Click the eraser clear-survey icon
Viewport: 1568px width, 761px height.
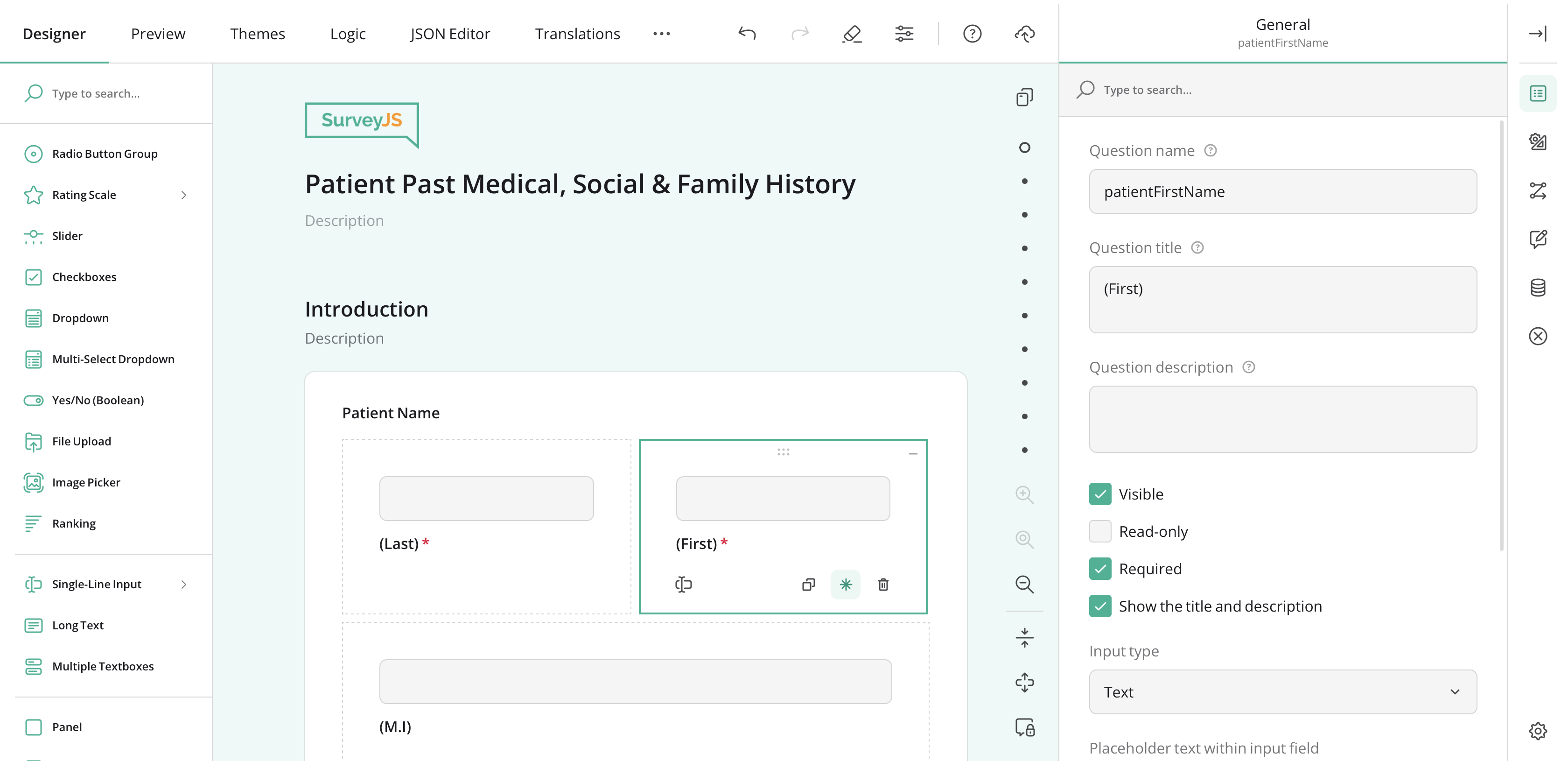852,34
